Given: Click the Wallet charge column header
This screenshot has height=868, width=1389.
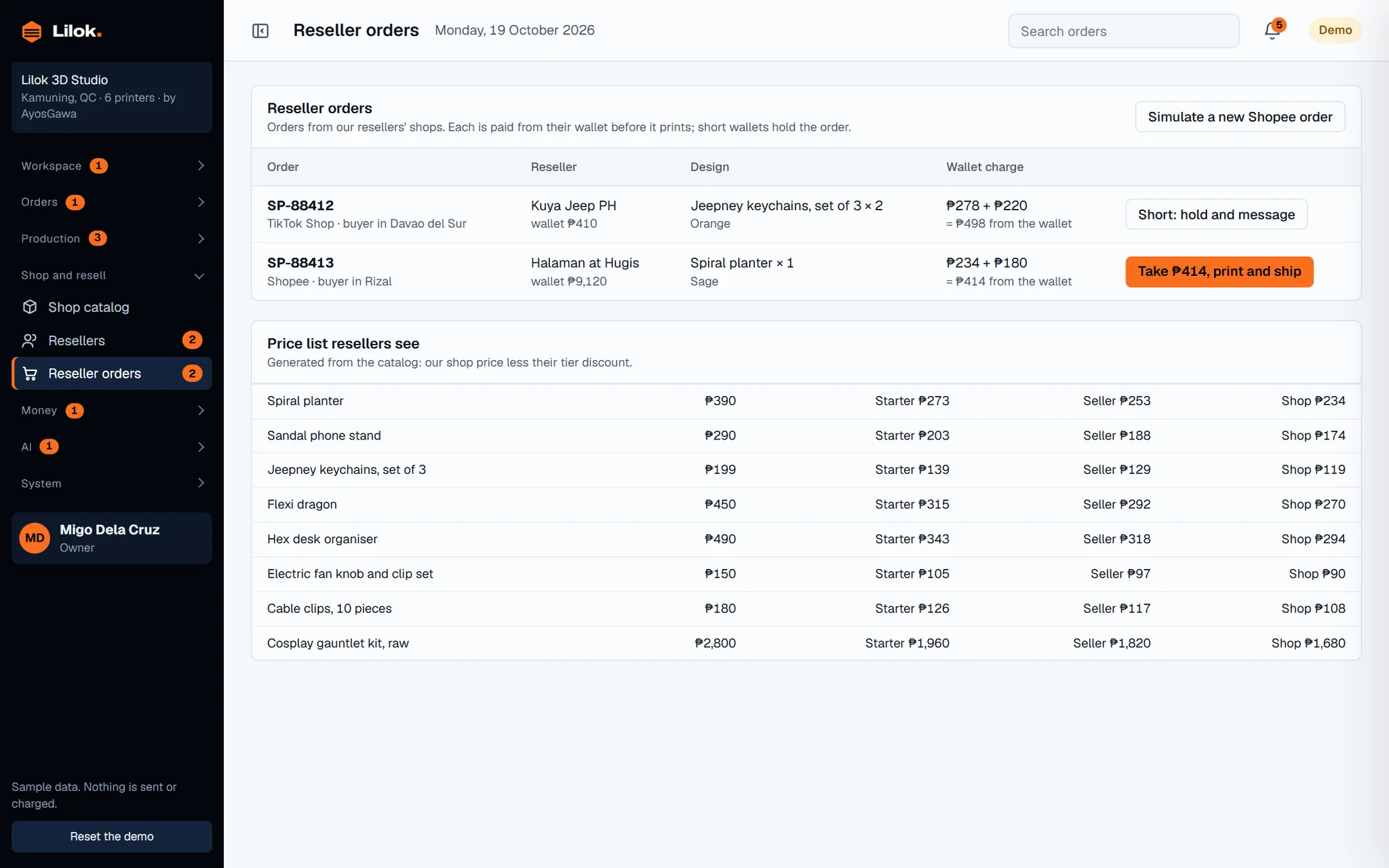Looking at the screenshot, I should point(985,167).
